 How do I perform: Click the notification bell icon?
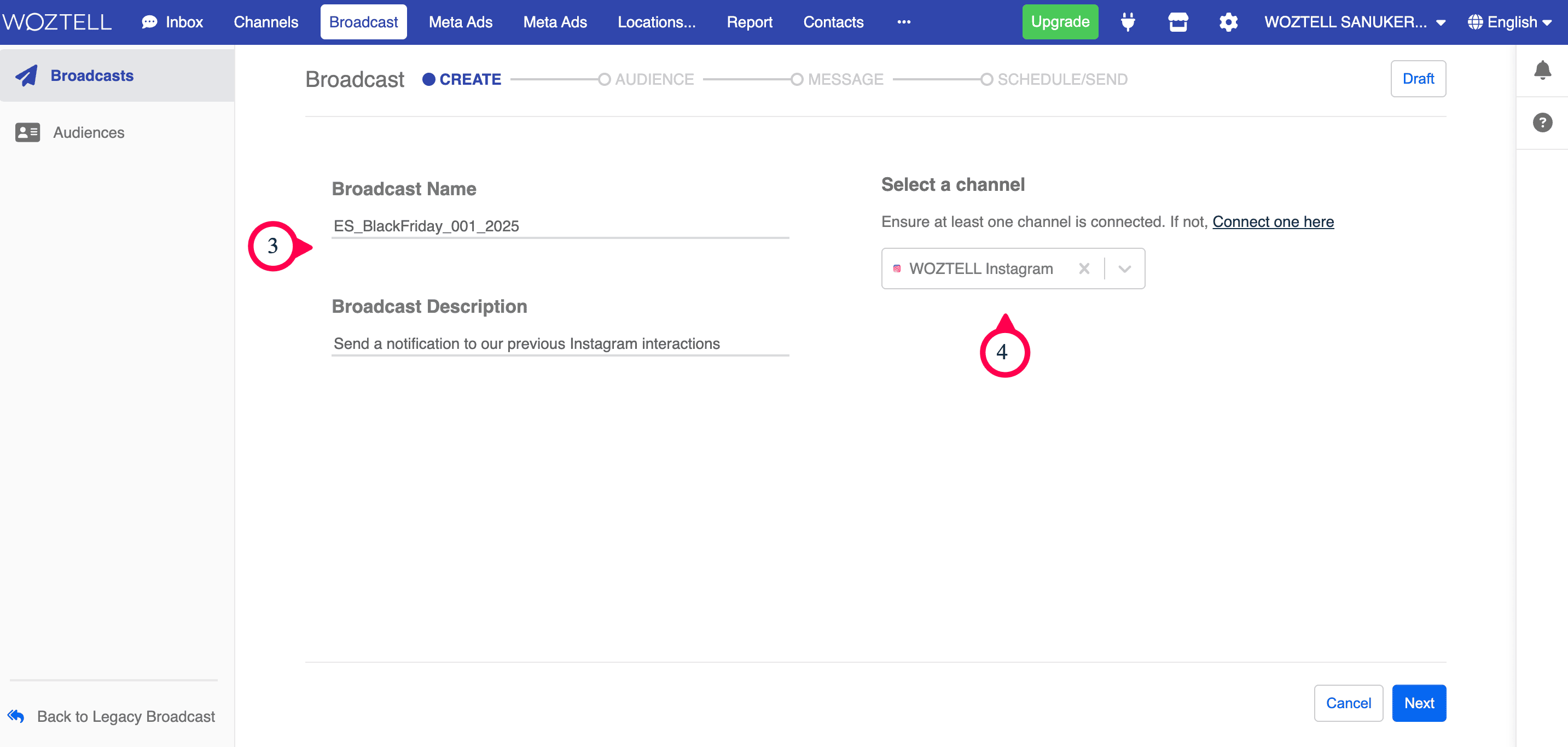[1542, 71]
